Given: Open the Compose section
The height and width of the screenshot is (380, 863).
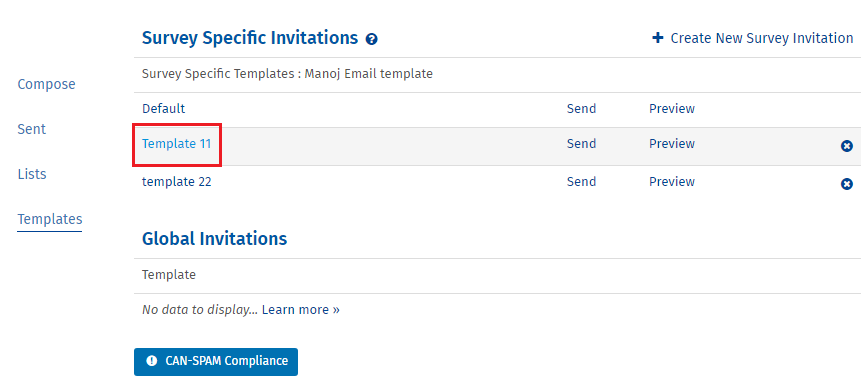Looking at the screenshot, I should [x=46, y=84].
